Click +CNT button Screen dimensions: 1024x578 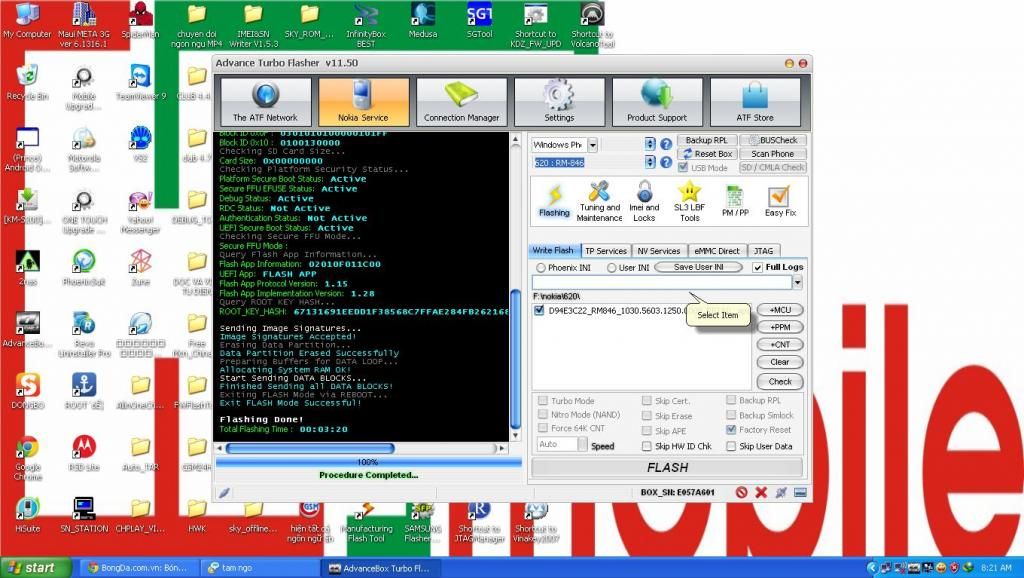(780, 344)
